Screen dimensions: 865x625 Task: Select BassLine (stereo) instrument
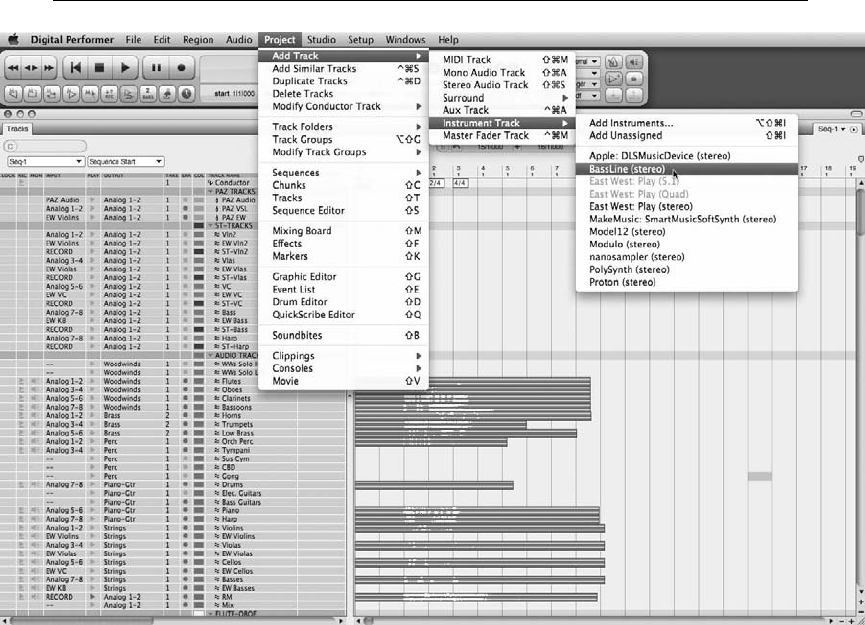[686, 169]
